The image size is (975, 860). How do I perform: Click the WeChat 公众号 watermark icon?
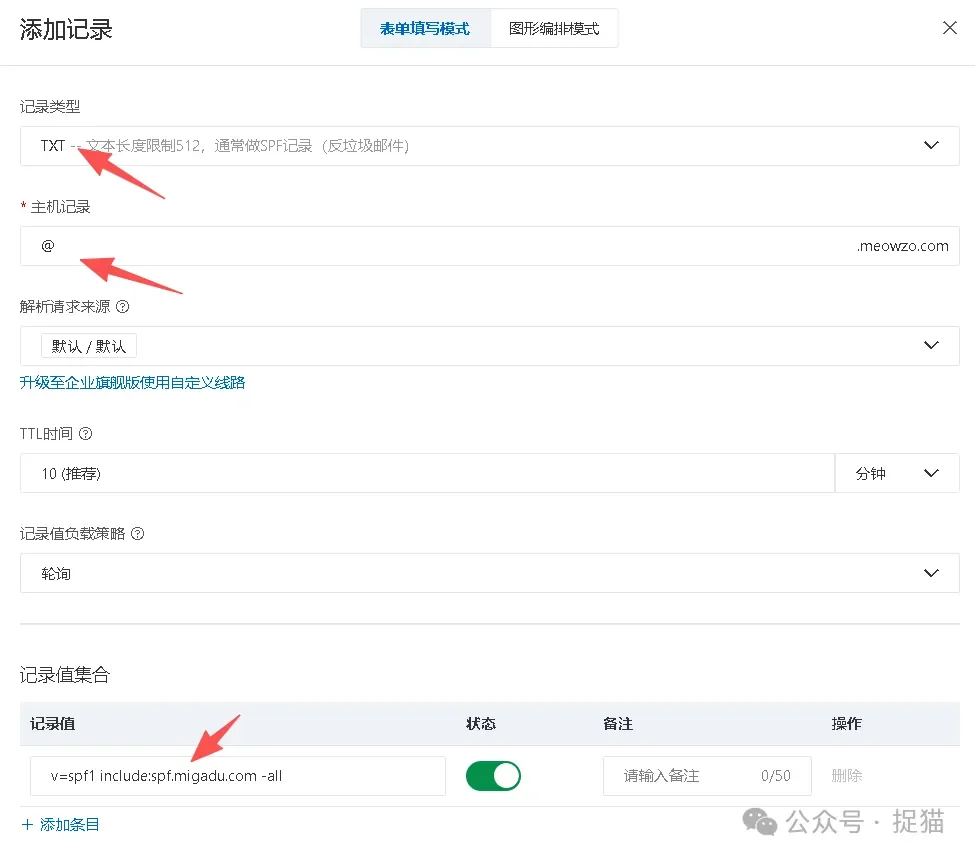(761, 822)
